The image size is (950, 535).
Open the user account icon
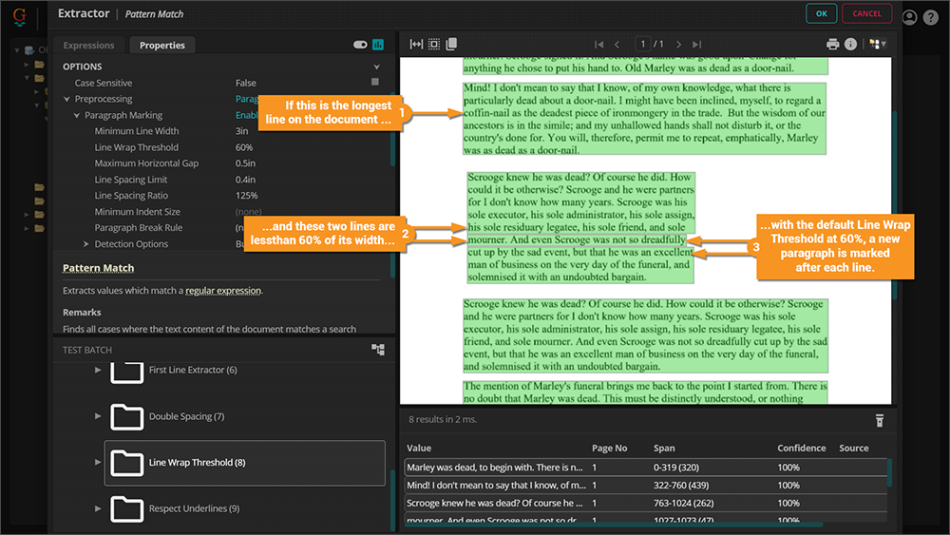pos(909,17)
